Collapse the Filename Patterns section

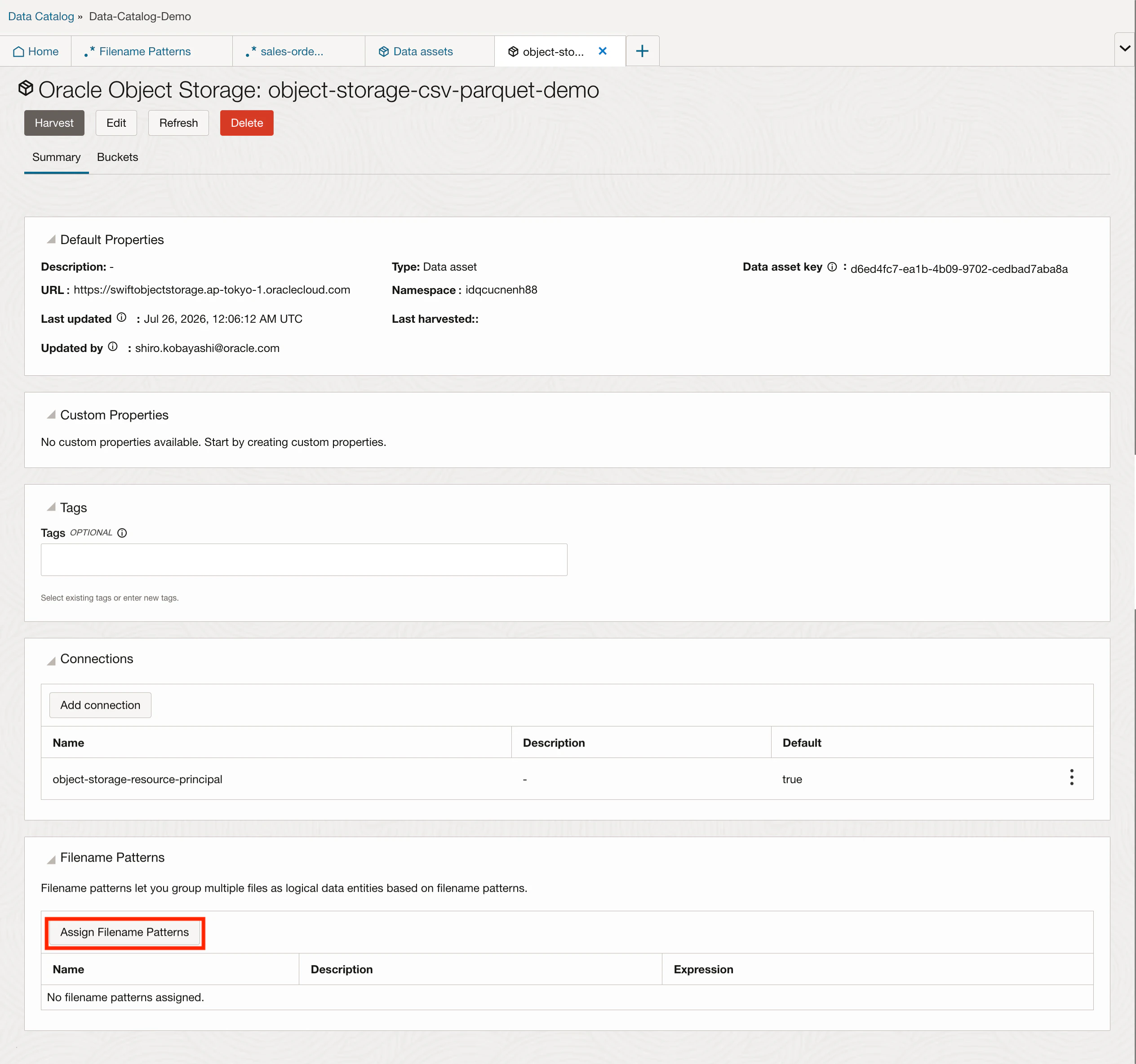(x=51, y=859)
